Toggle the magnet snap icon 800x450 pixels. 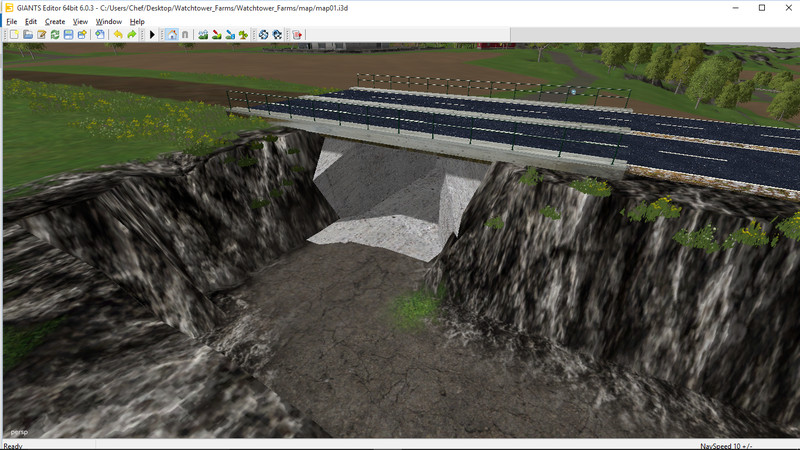[x=185, y=35]
